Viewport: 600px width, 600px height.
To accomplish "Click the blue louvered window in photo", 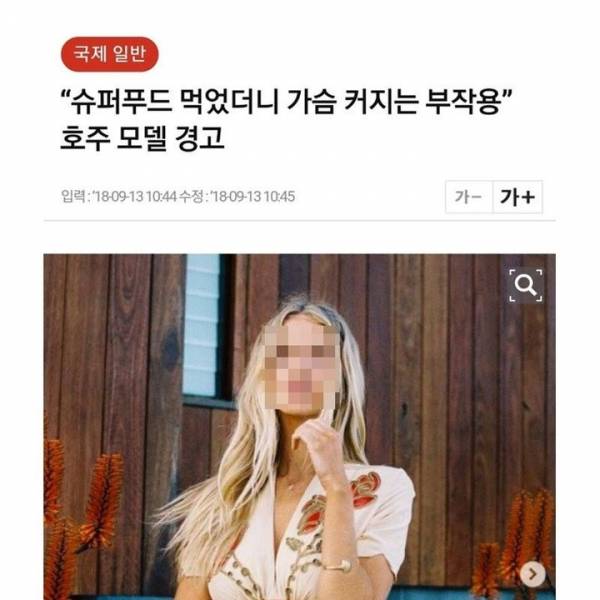I will (201, 325).
